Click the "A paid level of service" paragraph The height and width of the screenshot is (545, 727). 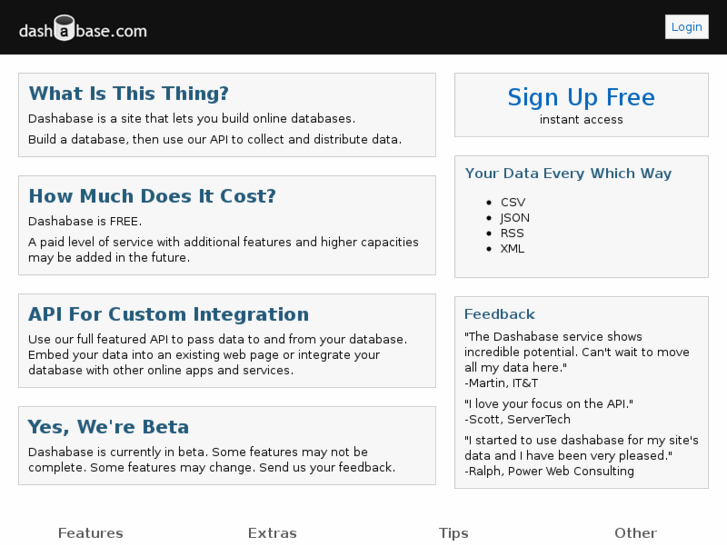click(x=223, y=250)
